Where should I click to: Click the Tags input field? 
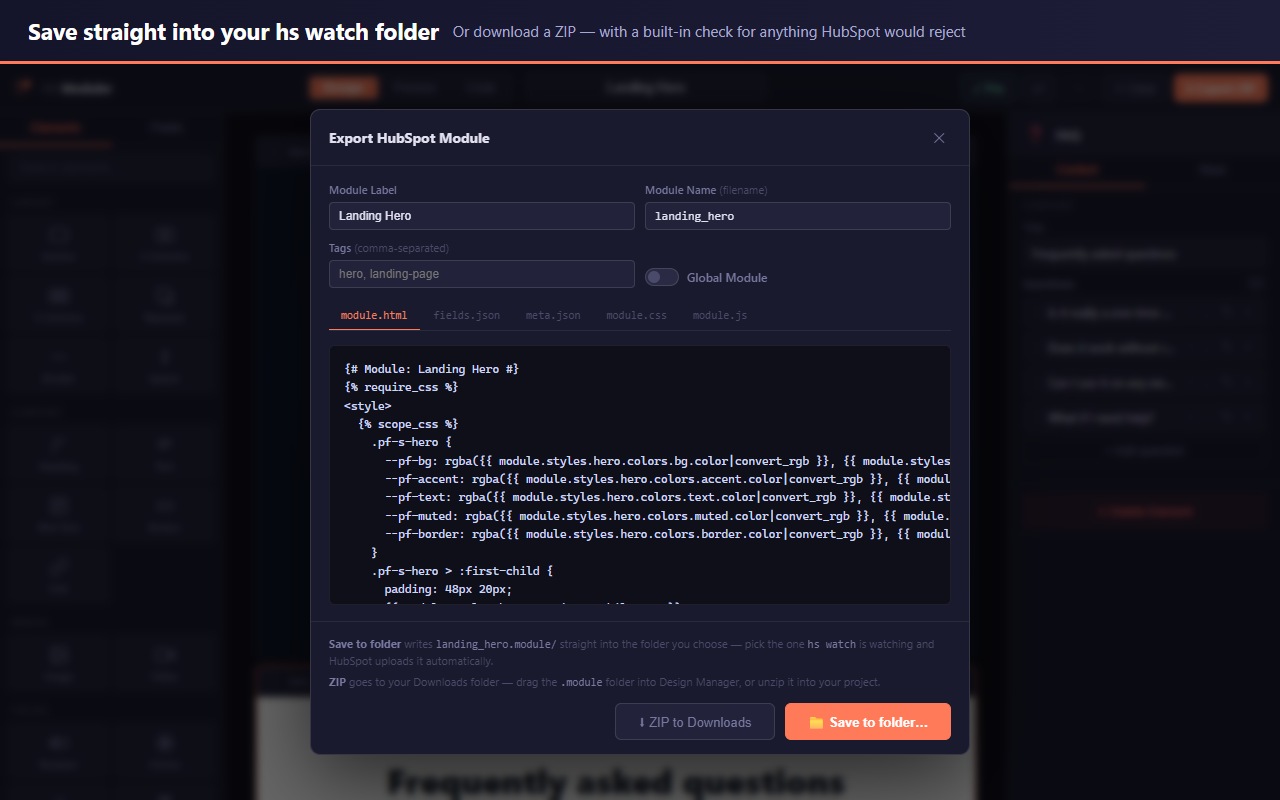[482, 274]
